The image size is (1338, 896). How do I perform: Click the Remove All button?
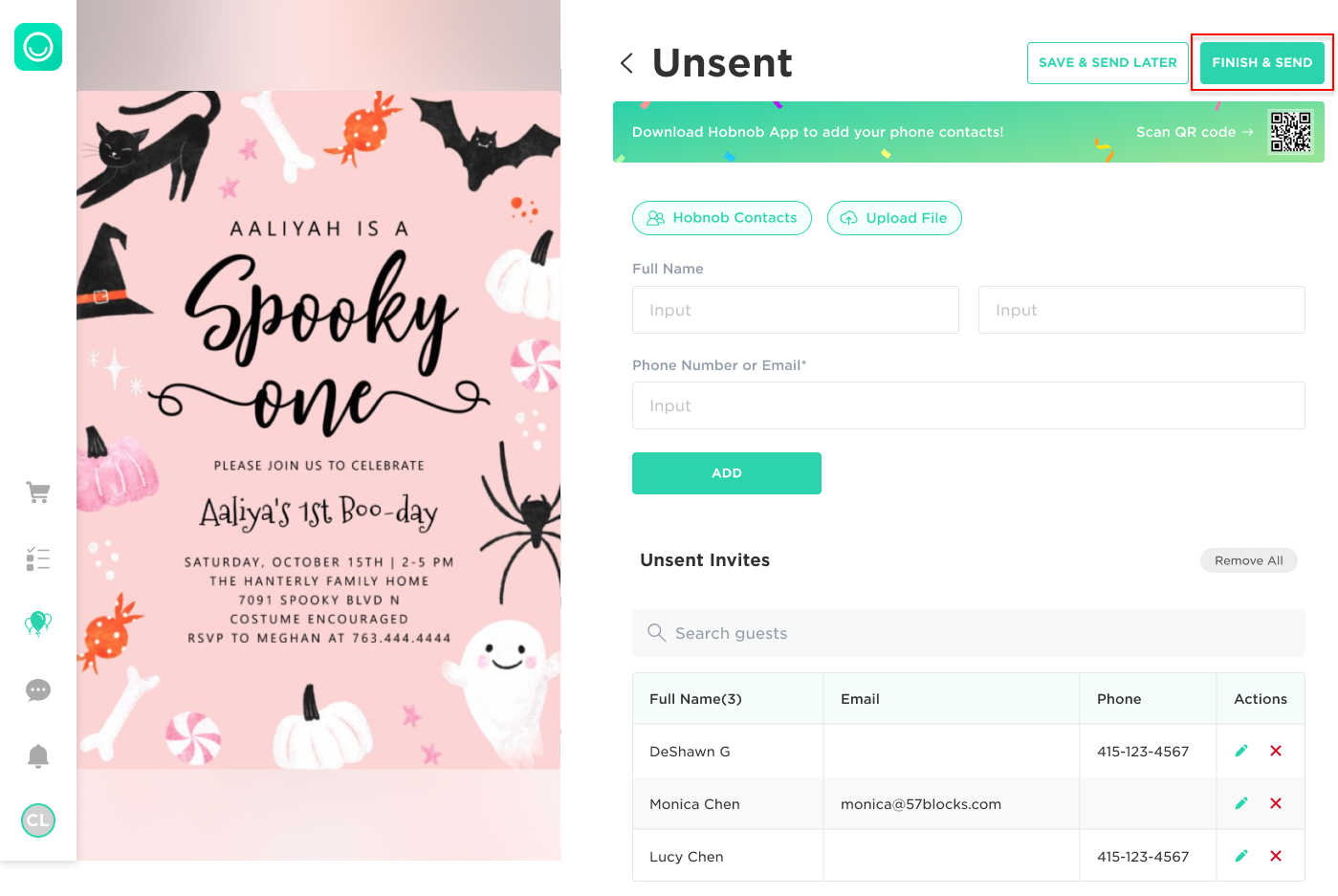[x=1249, y=560]
